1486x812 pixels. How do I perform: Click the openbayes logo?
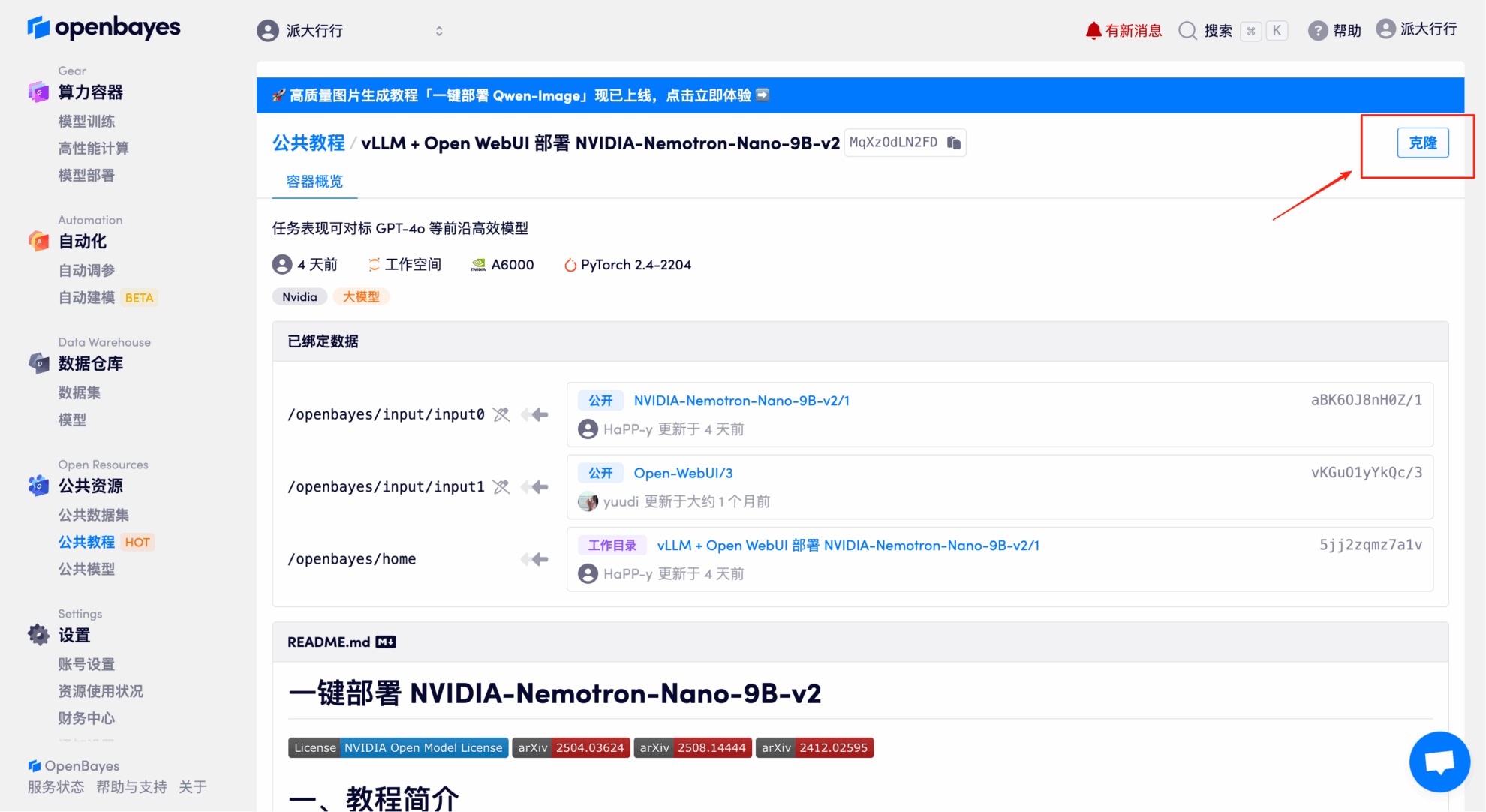click(x=104, y=28)
